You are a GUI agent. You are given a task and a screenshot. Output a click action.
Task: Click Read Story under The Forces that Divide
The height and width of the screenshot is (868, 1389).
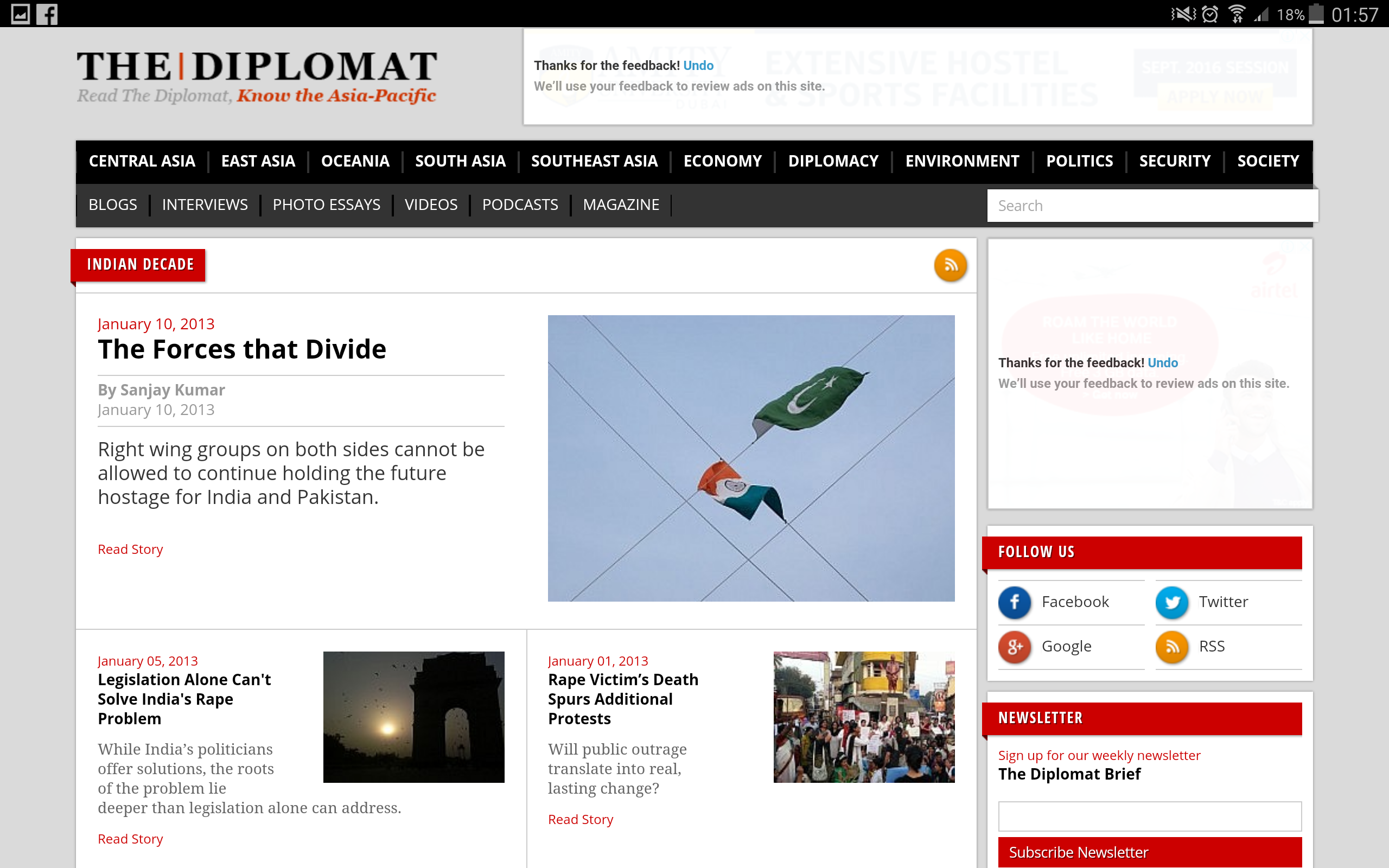click(130, 550)
